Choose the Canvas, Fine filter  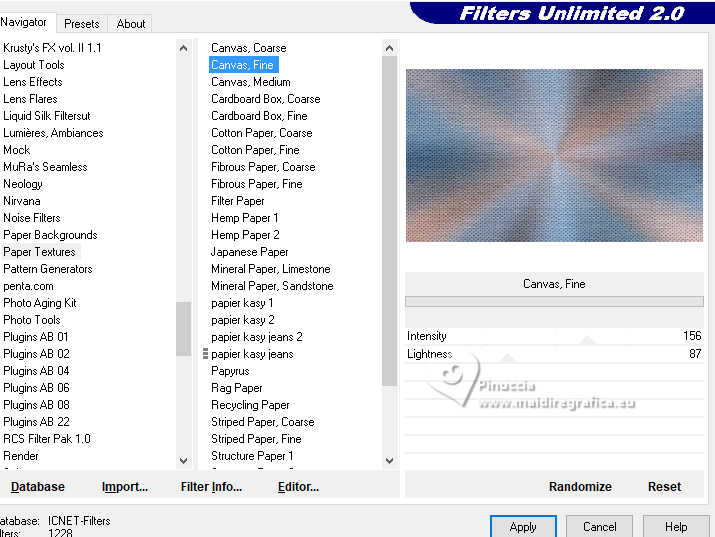242,65
